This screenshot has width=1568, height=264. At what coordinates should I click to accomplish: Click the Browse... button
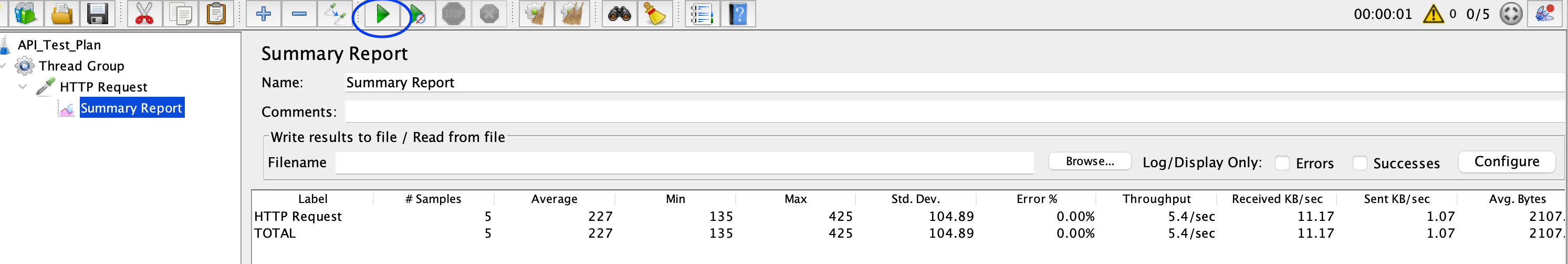click(x=1090, y=161)
